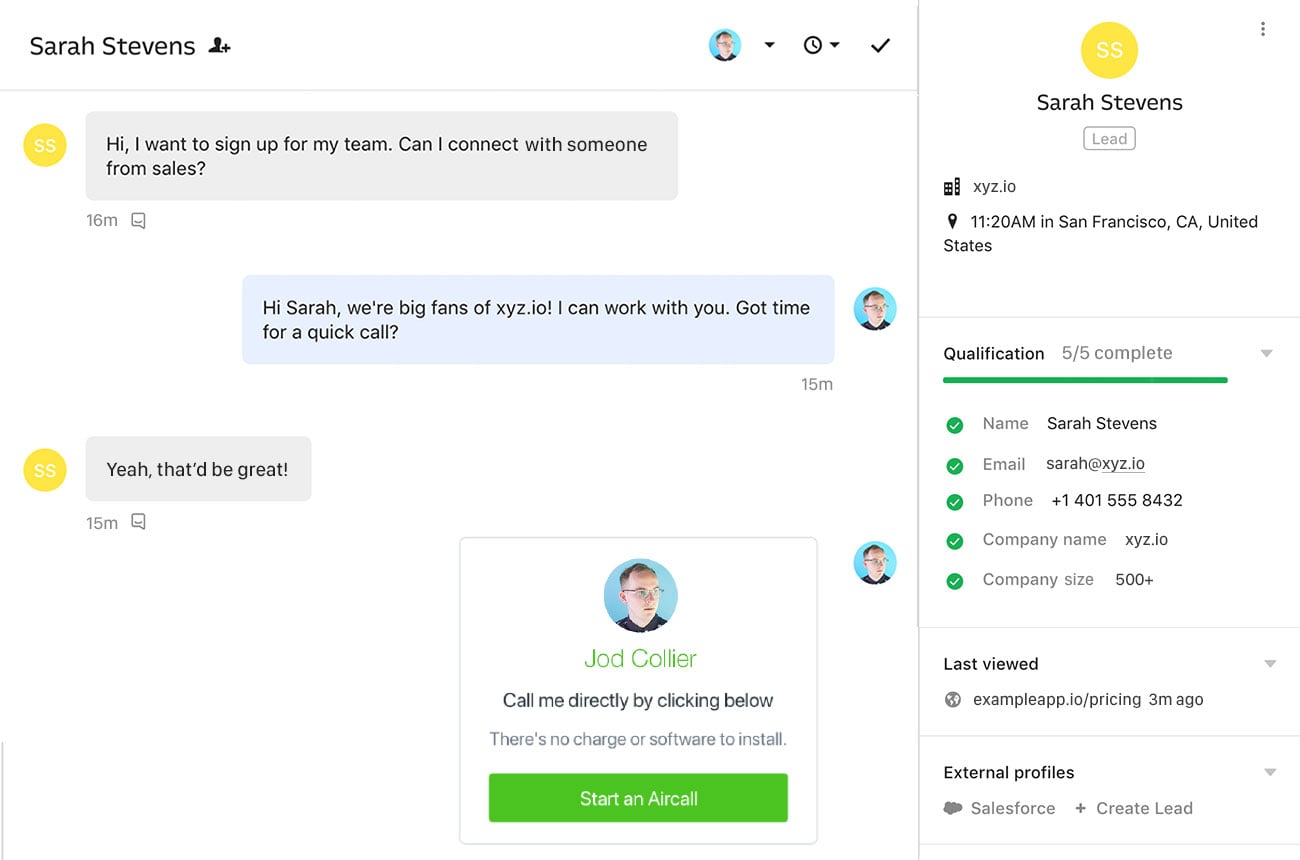
Task: Collapse the Last viewed section
Action: click(x=1270, y=664)
